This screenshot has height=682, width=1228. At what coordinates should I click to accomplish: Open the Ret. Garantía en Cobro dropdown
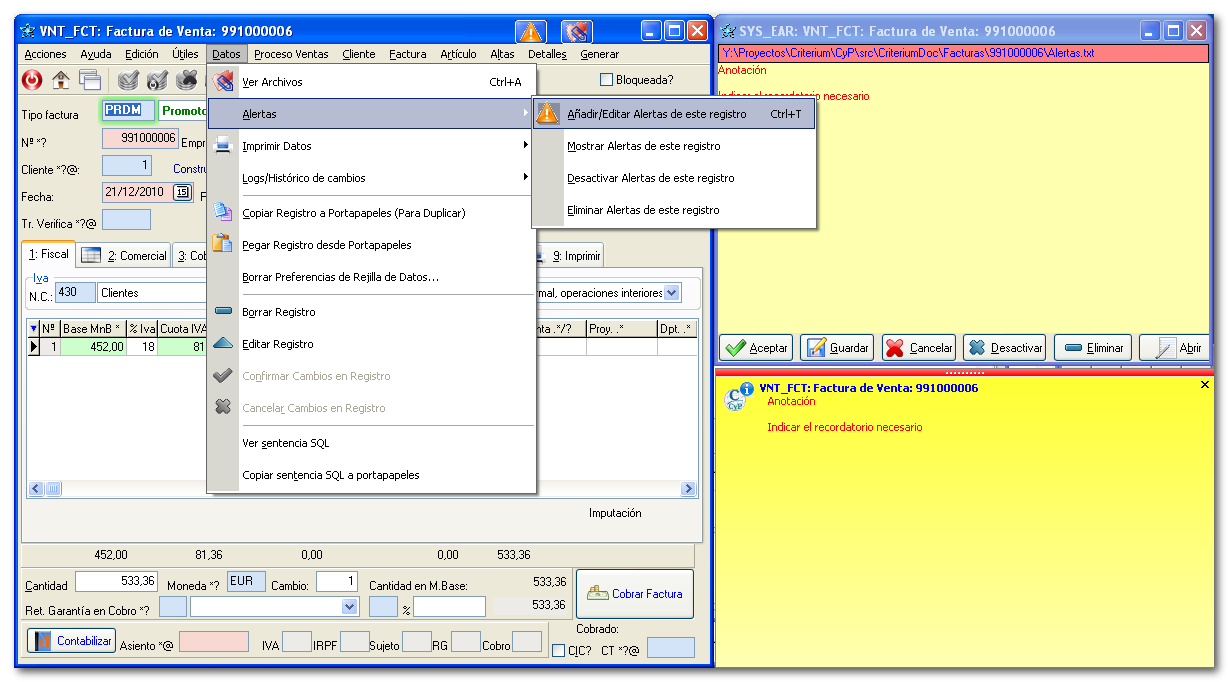click(x=349, y=606)
